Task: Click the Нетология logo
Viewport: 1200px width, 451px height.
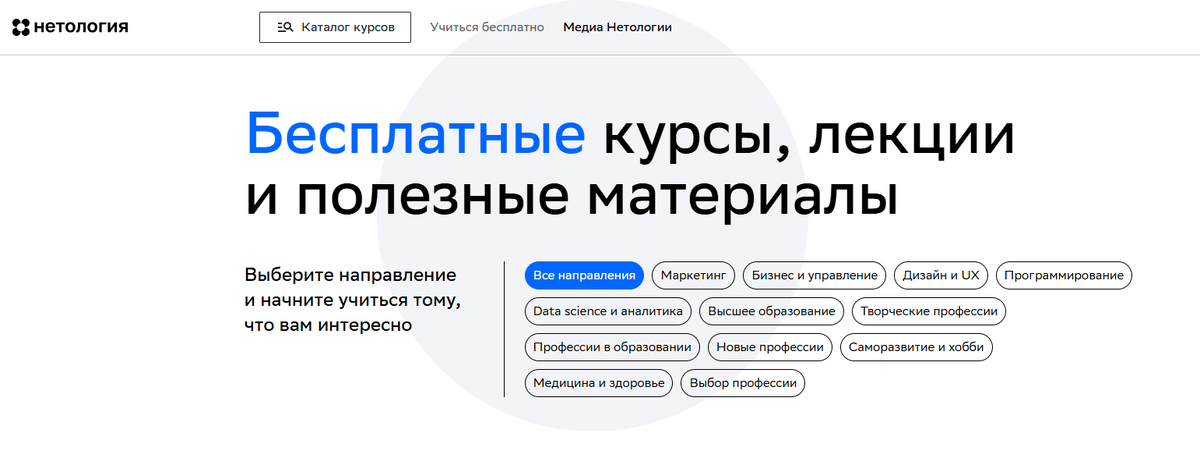Action: (70, 27)
